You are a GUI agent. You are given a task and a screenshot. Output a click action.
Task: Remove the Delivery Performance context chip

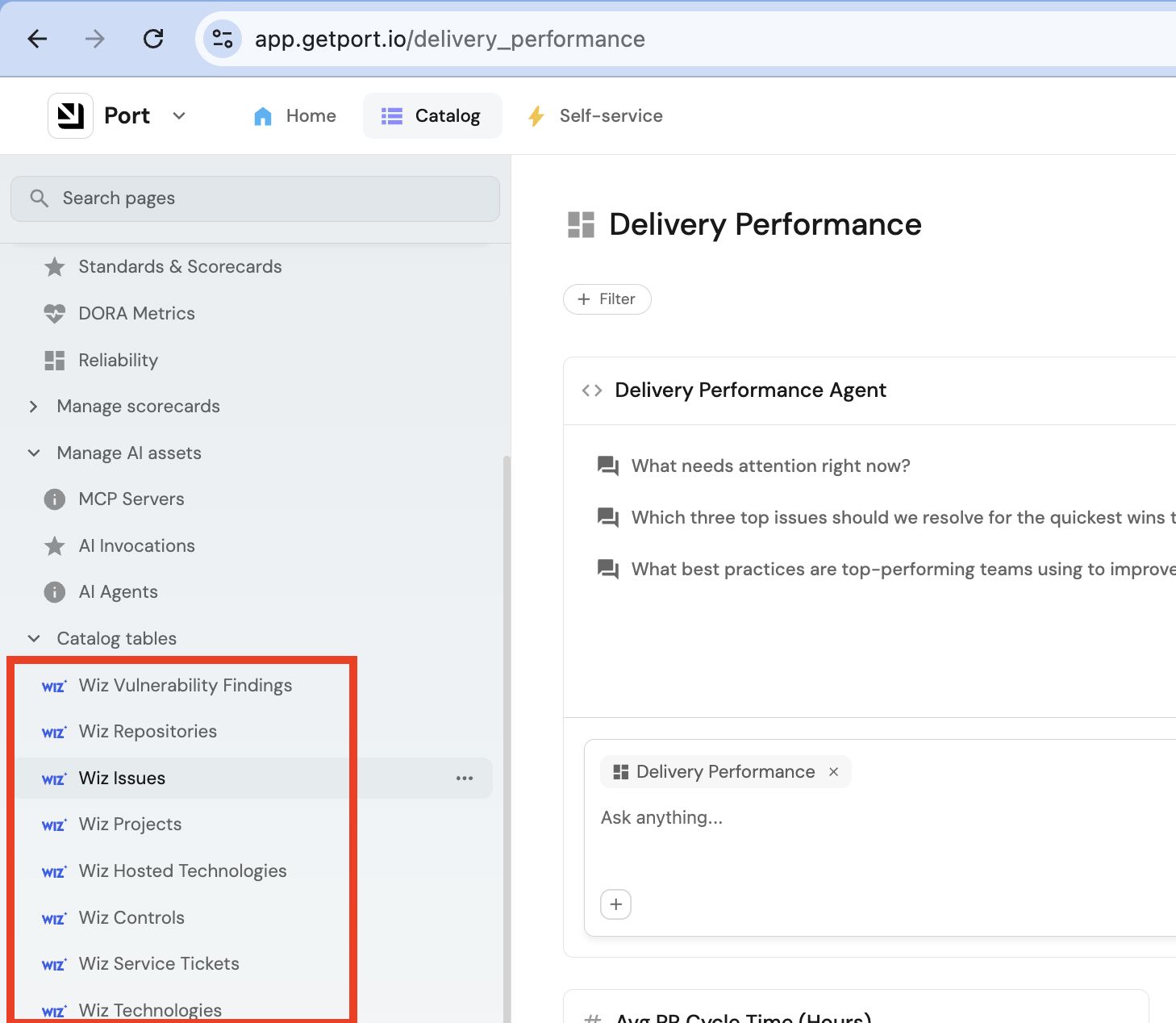[x=834, y=772]
